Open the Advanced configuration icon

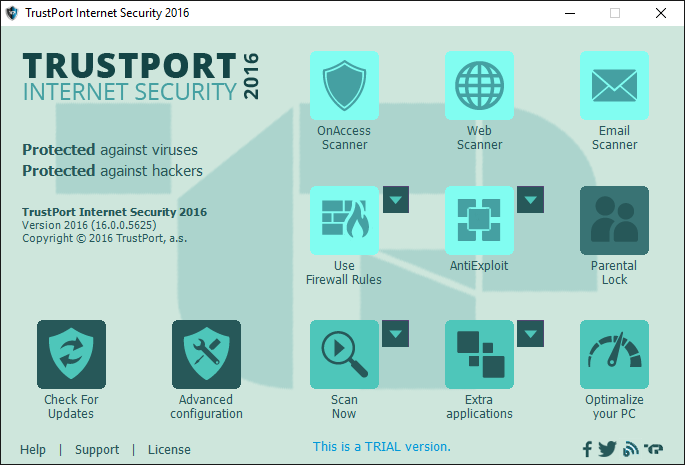tap(206, 354)
